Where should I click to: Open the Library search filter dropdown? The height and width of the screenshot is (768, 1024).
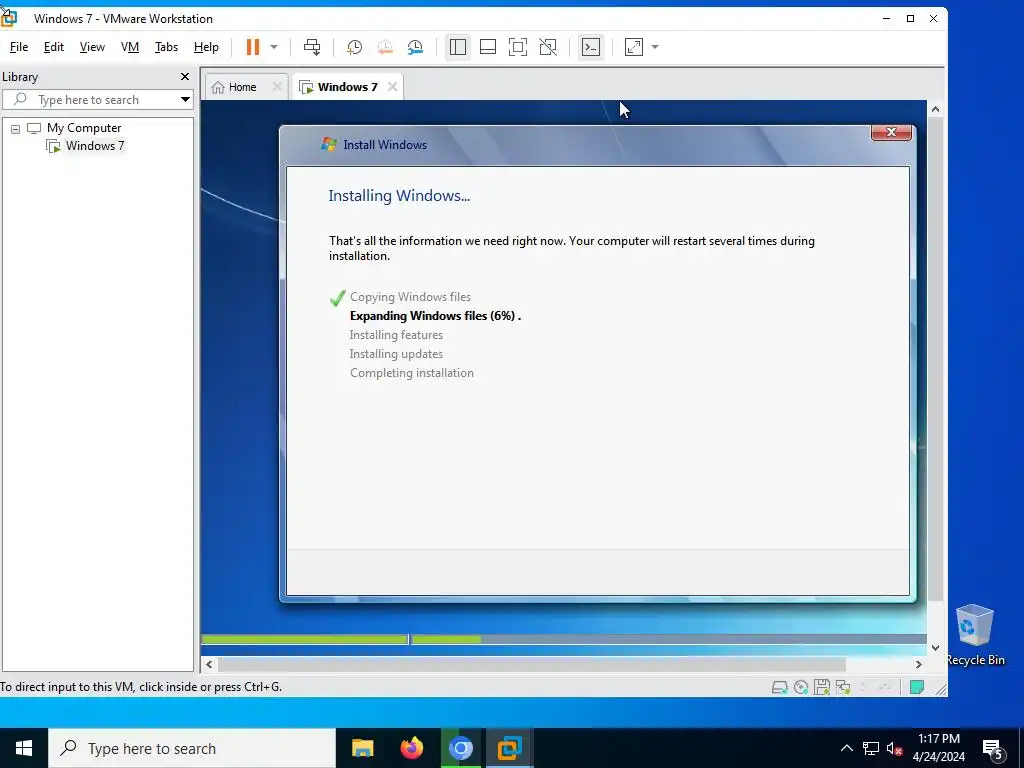185,100
